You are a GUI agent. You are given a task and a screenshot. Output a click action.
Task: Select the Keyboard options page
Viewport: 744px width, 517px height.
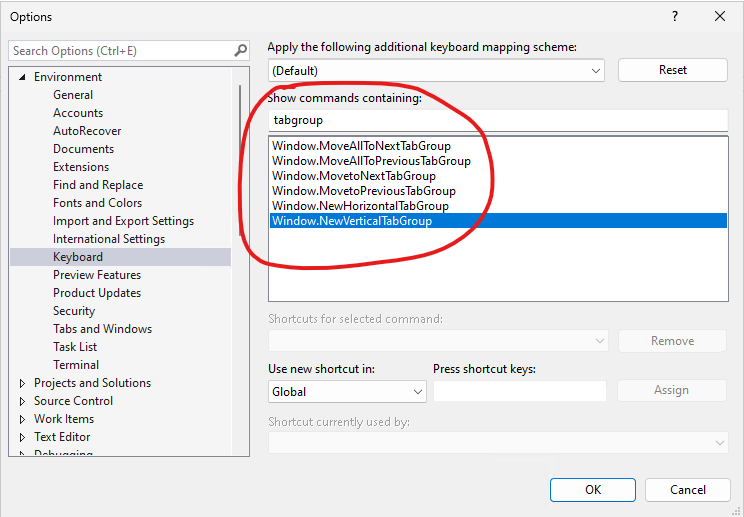121,257
